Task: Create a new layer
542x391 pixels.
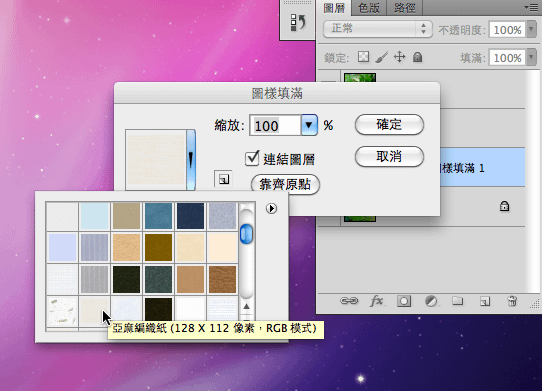Action: tap(485, 301)
